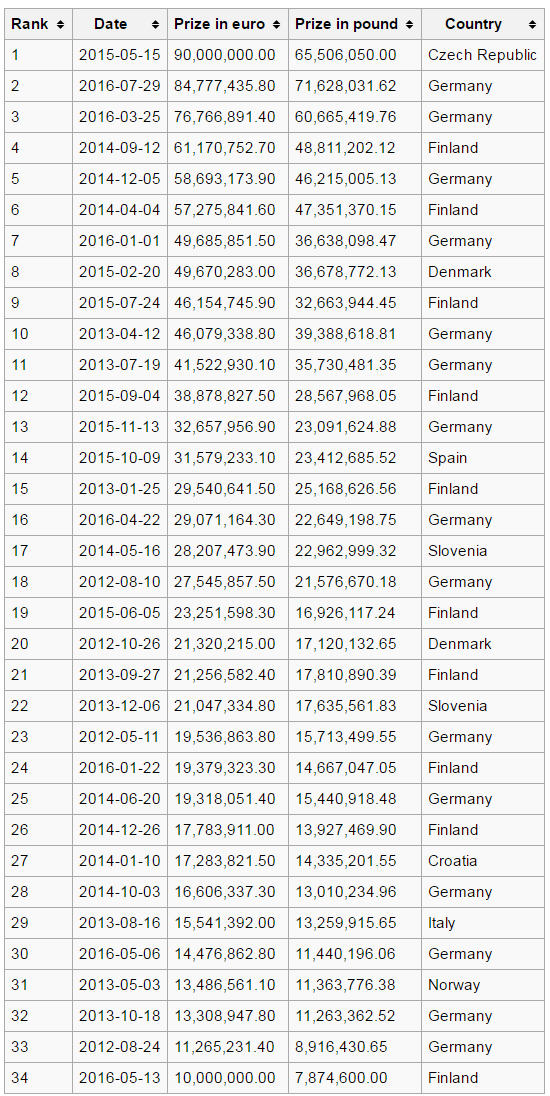The height and width of the screenshot is (1096, 550).
Task: Click rank 34 cell in last row
Action: [x=38, y=1078]
